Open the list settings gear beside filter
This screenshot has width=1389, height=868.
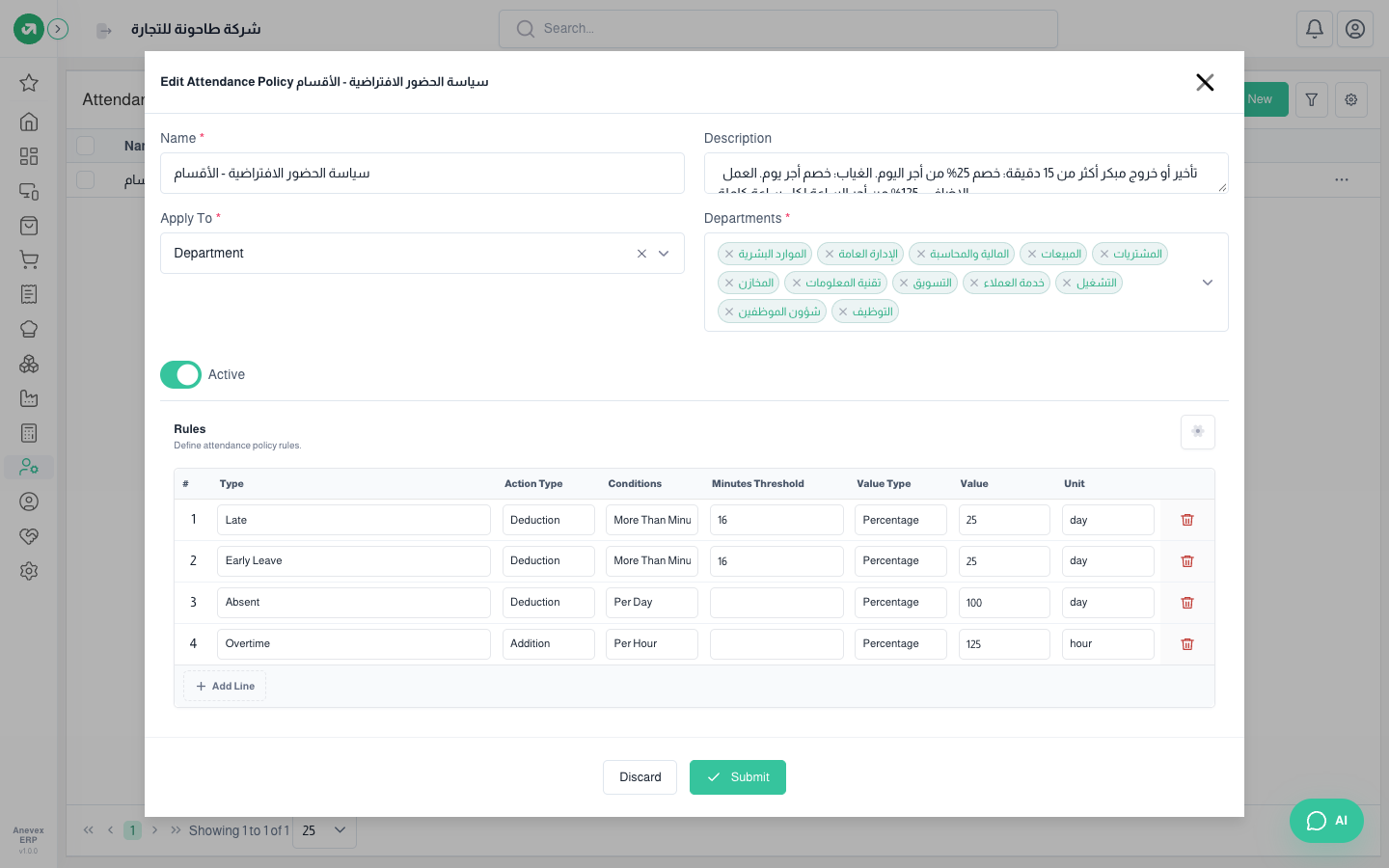click(1351, 99)
